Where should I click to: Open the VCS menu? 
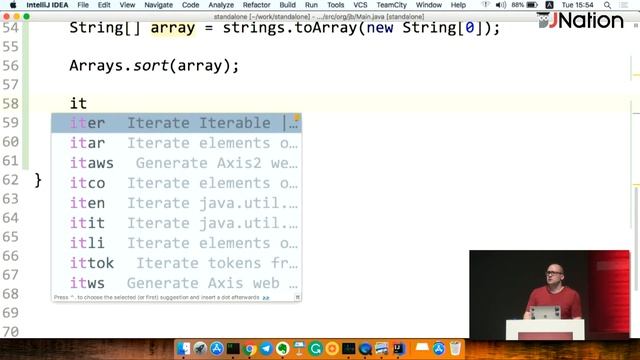point(360,5)
